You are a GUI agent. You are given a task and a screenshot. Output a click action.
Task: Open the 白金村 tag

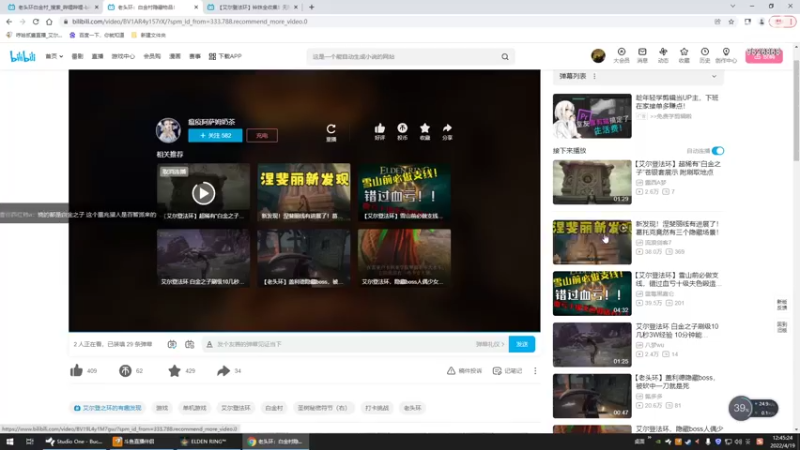(274, 408)
